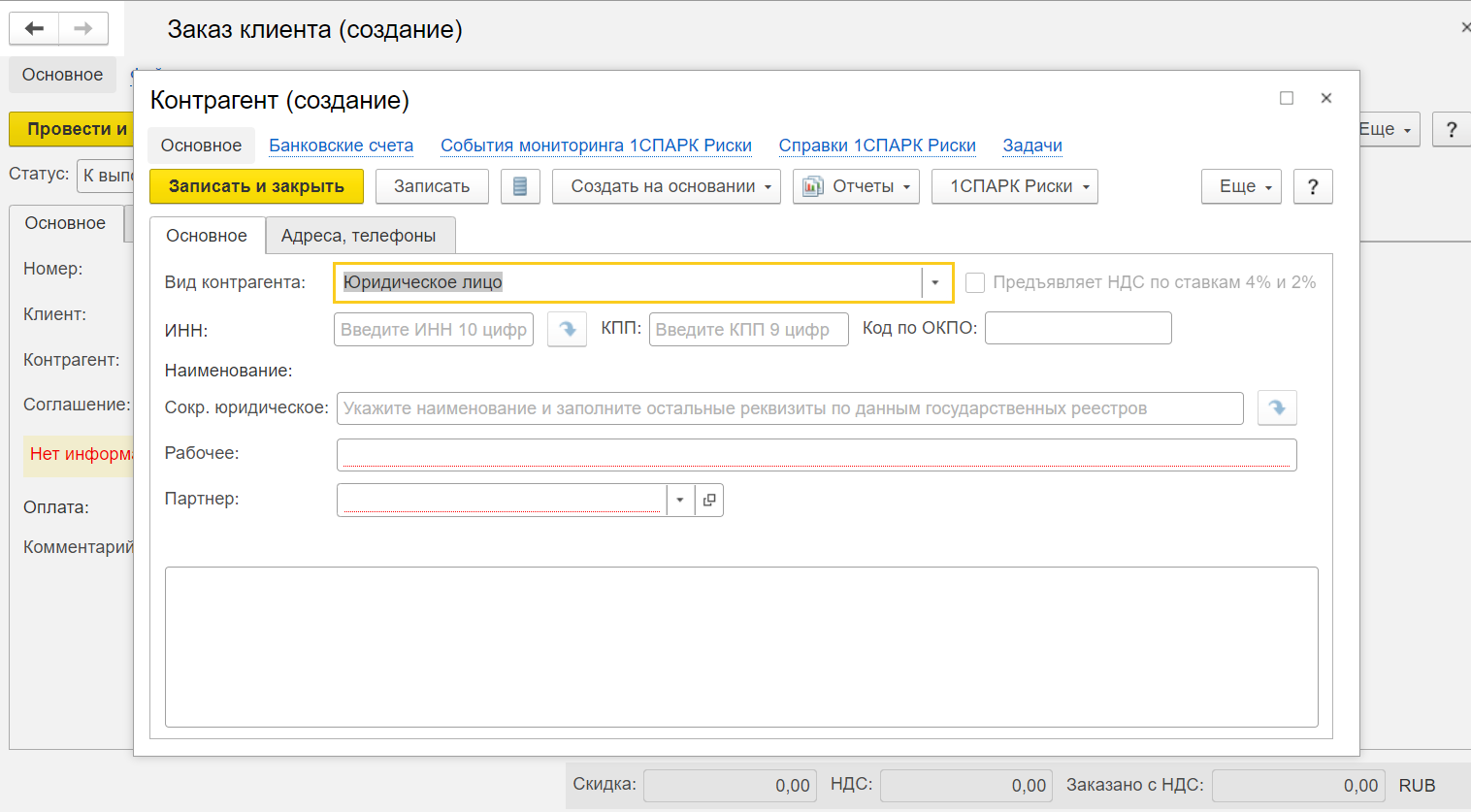This screenshot has width=1471, height=812.
Task: Click Записать и закрыть button
Action: 256,186
